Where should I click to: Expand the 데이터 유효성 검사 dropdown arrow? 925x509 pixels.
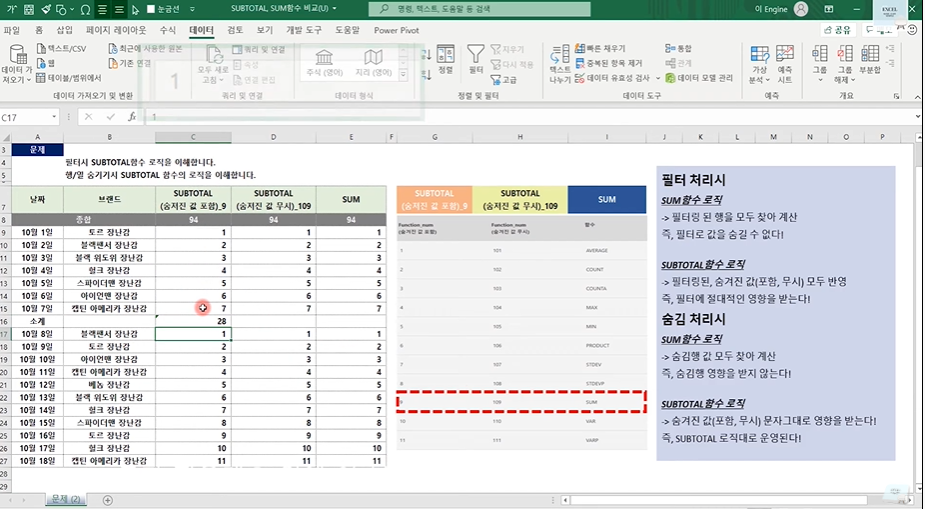coord(656,78)
